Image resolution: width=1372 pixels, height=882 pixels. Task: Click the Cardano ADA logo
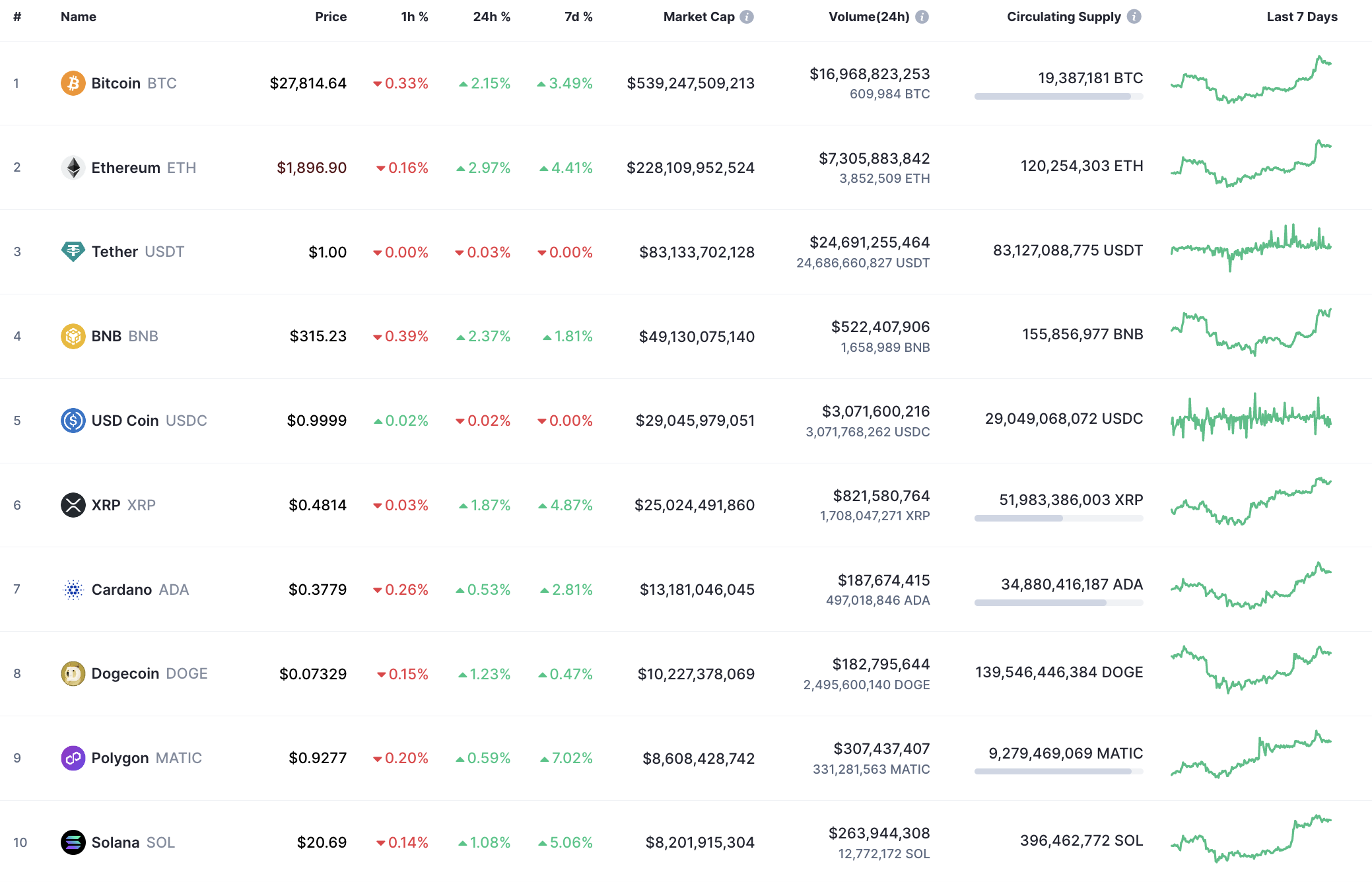[x=74, y=590]
